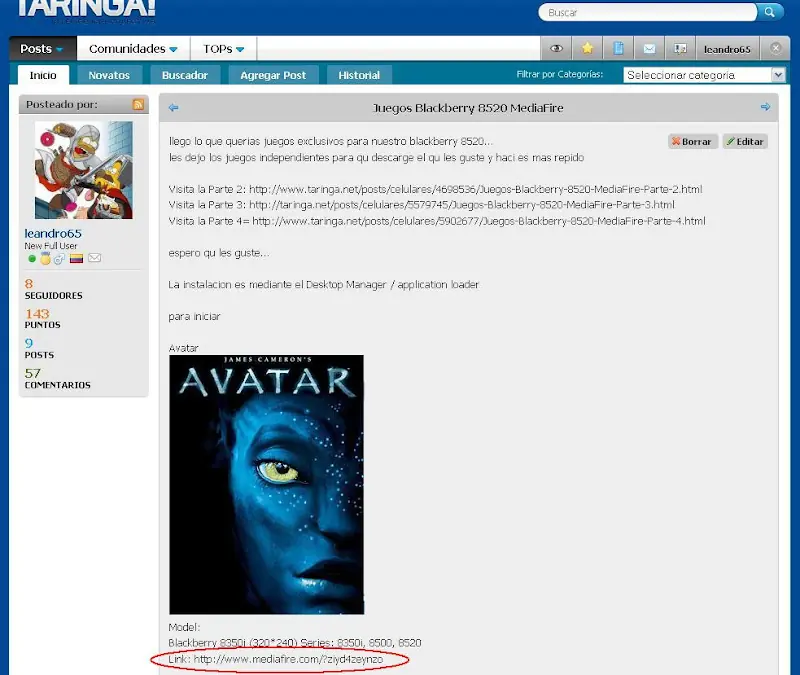Go to next post with right arrow

pos(765,107)
